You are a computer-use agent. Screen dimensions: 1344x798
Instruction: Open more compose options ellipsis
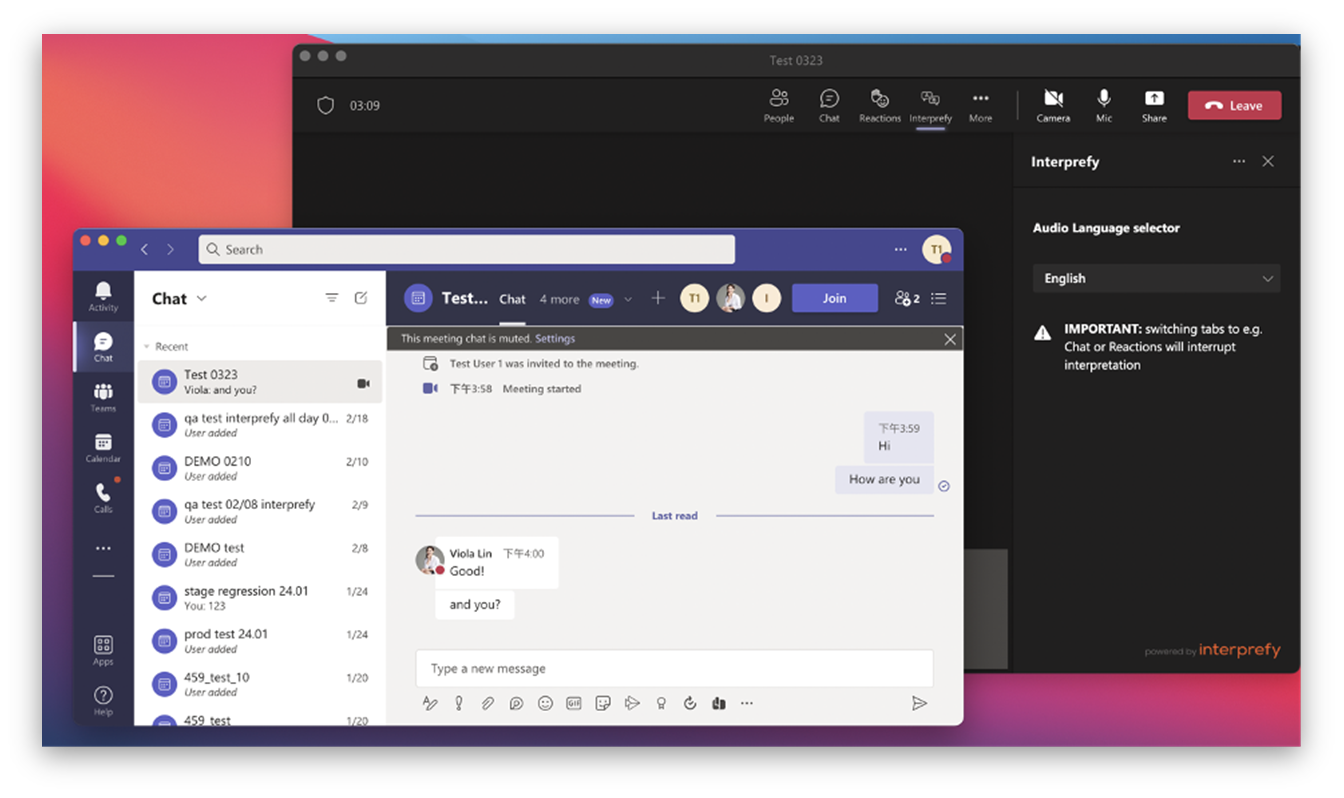746,703
